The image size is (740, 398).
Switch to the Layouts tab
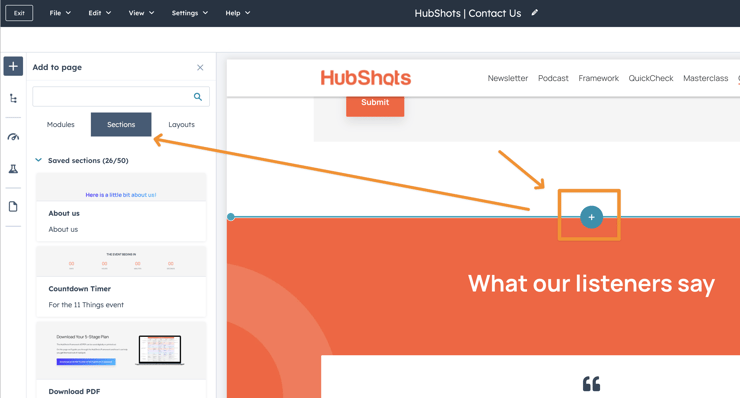click(181, 125)
